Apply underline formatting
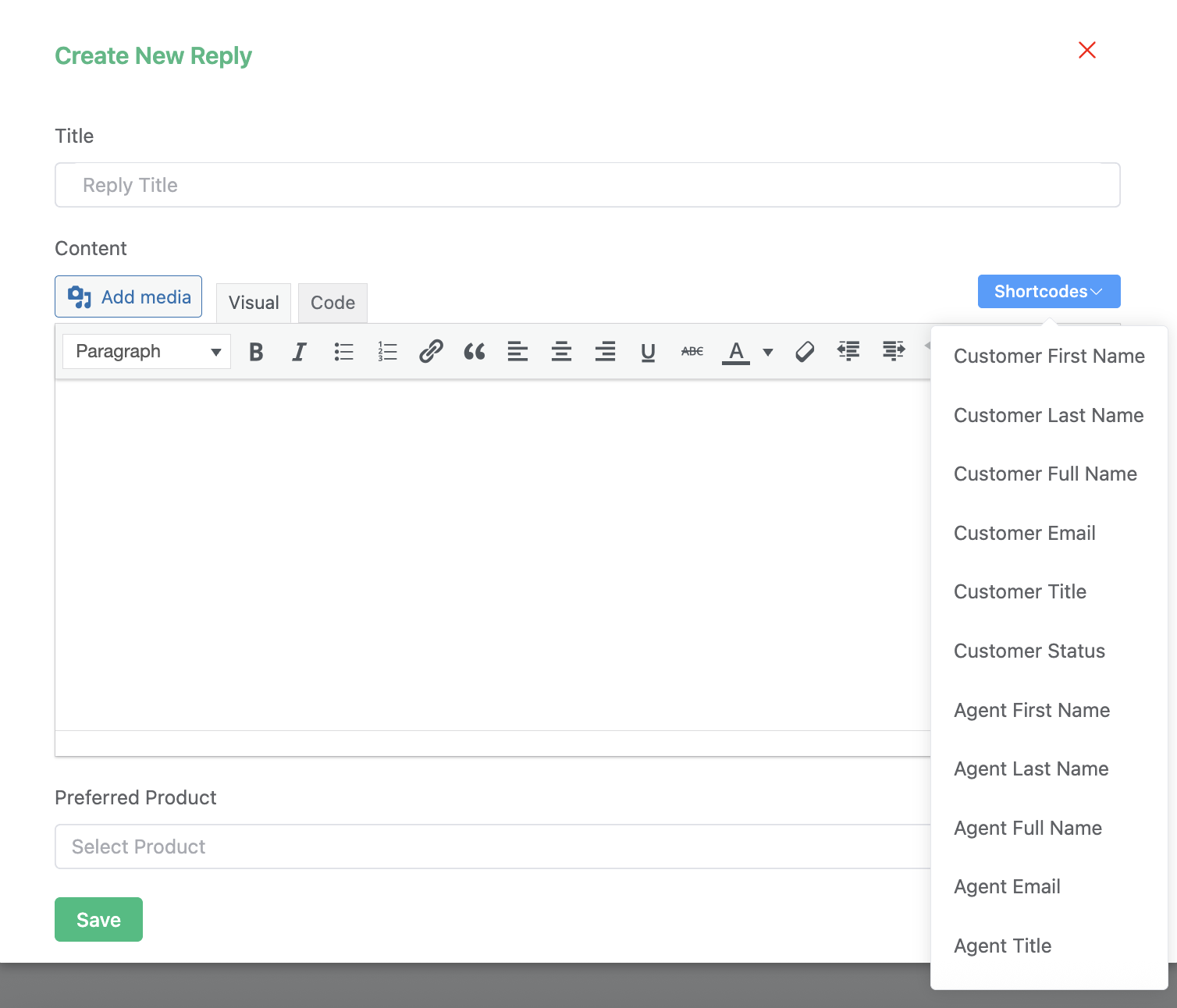Viewport: 1177px width, 1008px height. tap(648, 352)
